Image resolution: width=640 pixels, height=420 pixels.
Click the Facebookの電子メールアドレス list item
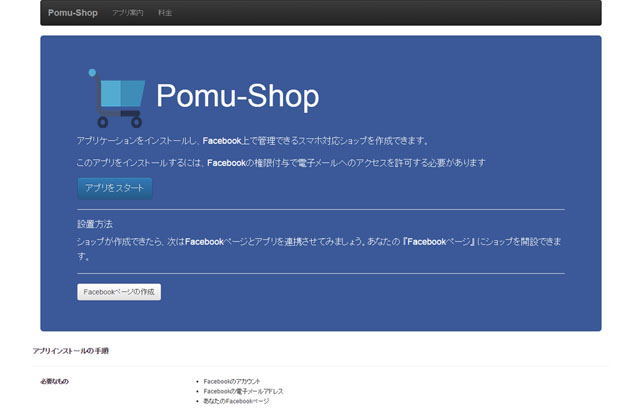(x=243, y=391)
